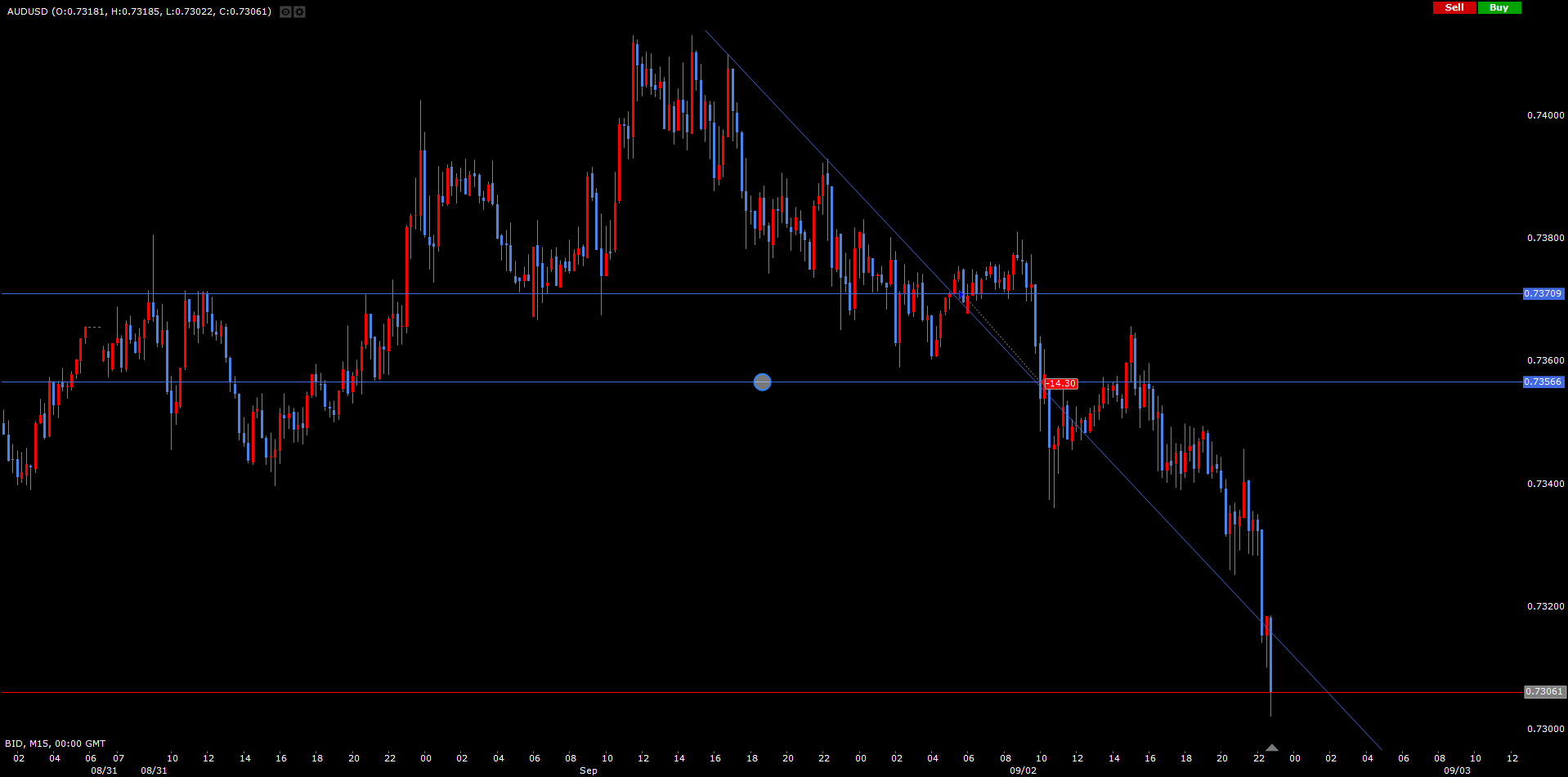Click the AUDUSD symbol OHLC title

tap(139, 11)
